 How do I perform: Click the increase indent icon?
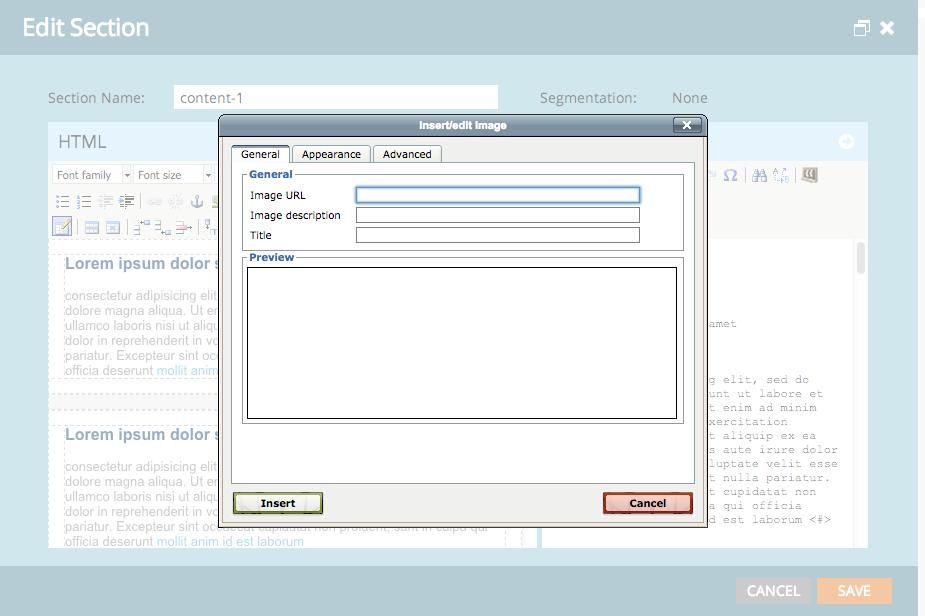tap(127, 202)
